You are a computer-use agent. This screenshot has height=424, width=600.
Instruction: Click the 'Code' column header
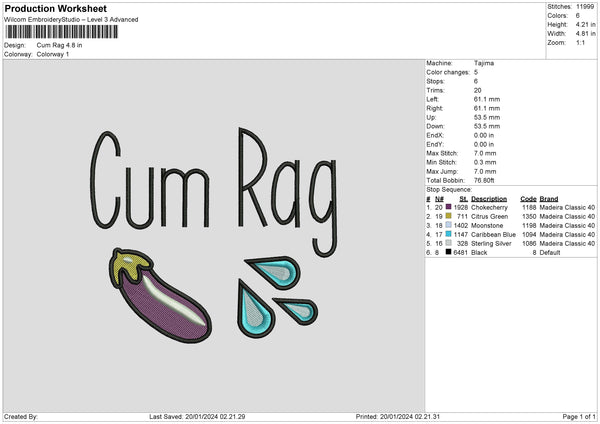tap(528, 199)
